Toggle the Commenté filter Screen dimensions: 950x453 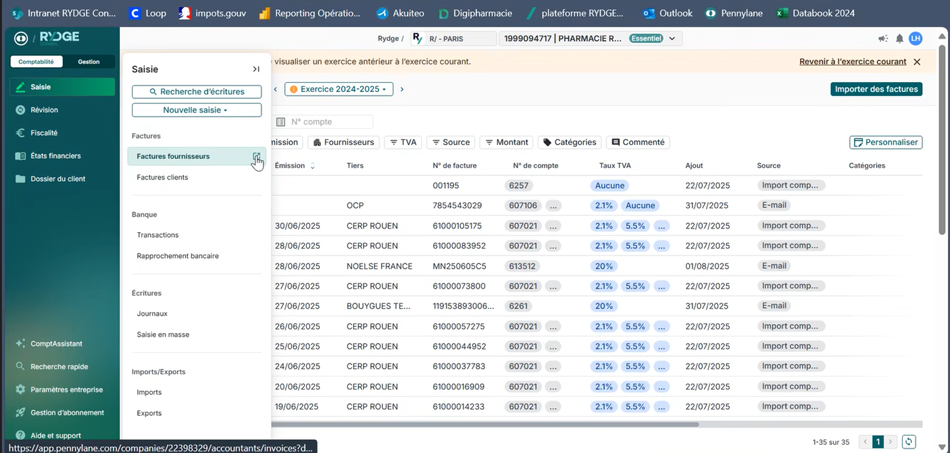[638, 142]
